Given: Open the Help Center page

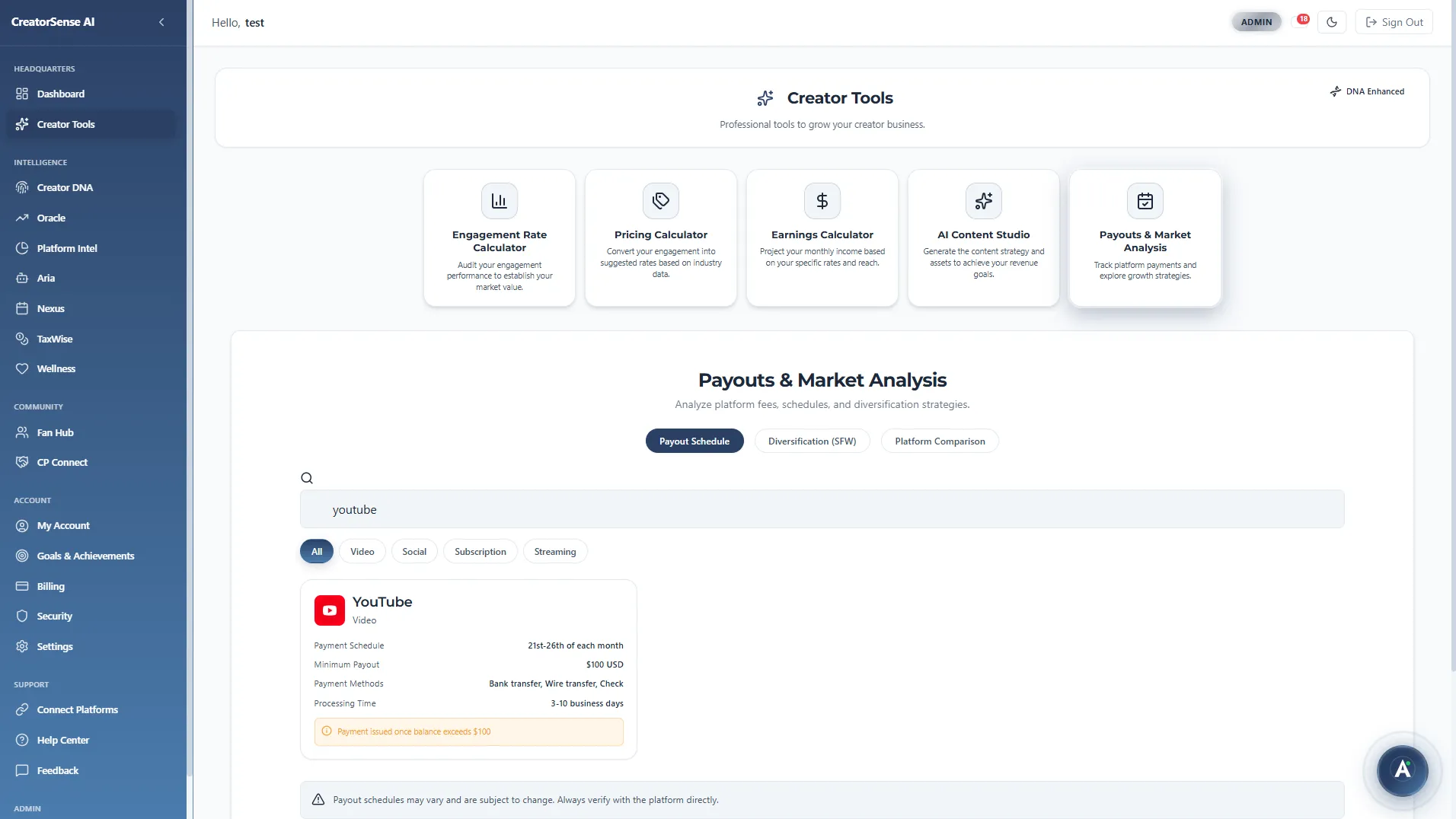Looking at the screenshot, I should (x=62, y=739).
